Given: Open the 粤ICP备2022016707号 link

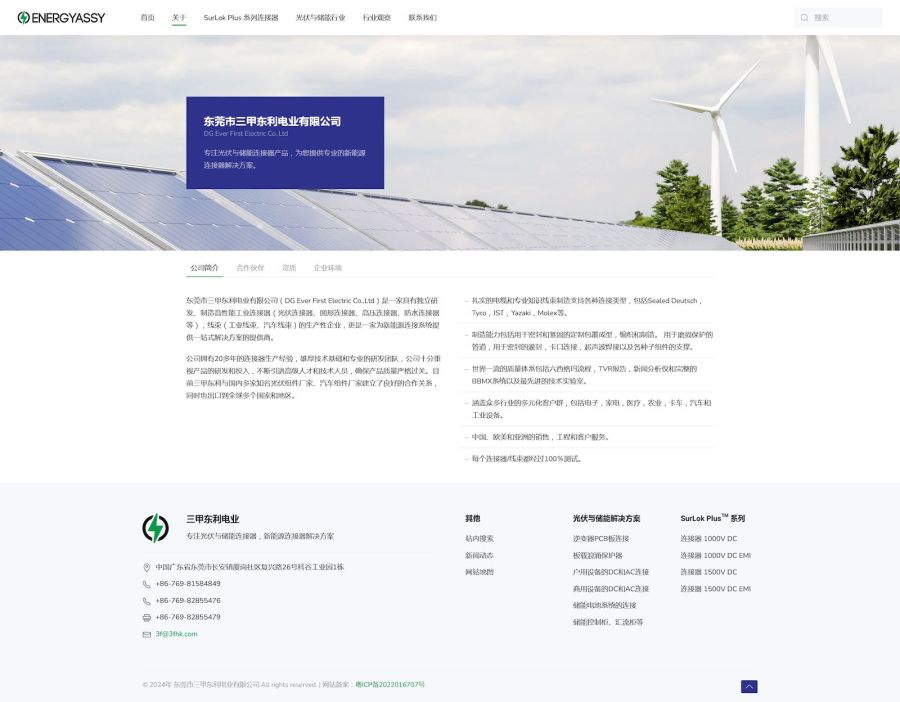Looking at the screenshot, I should pos(390,685).
